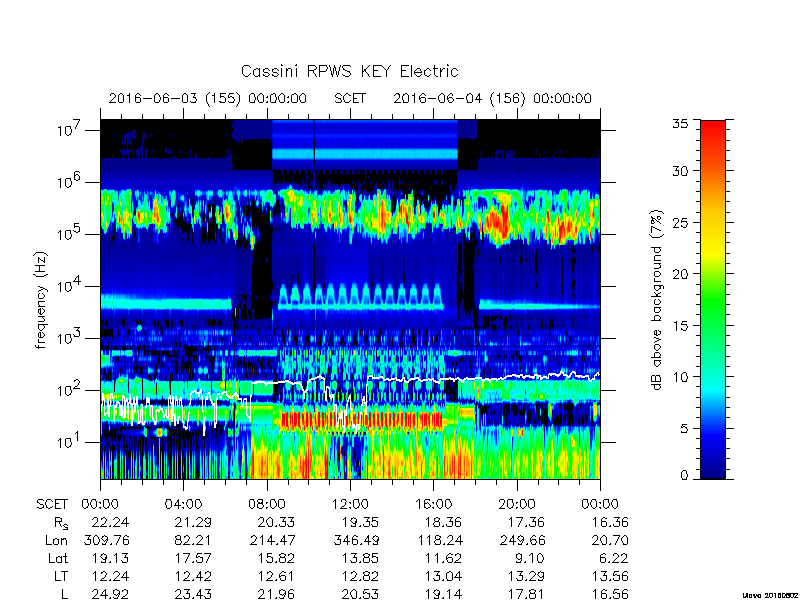This screenshot has height=600, width=800.
Task: Click the Lat value 6.22
Action: coord(614,558)
